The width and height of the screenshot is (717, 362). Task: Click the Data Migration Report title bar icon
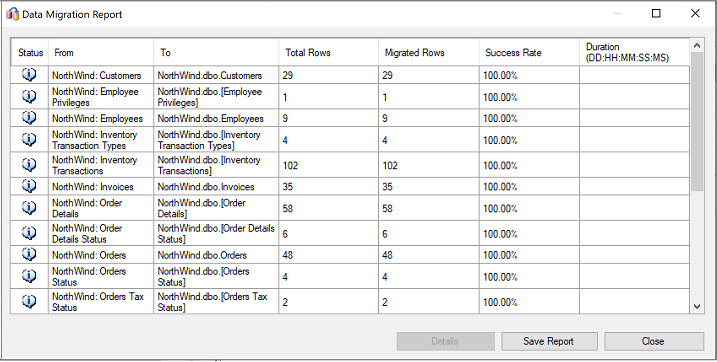12,14
